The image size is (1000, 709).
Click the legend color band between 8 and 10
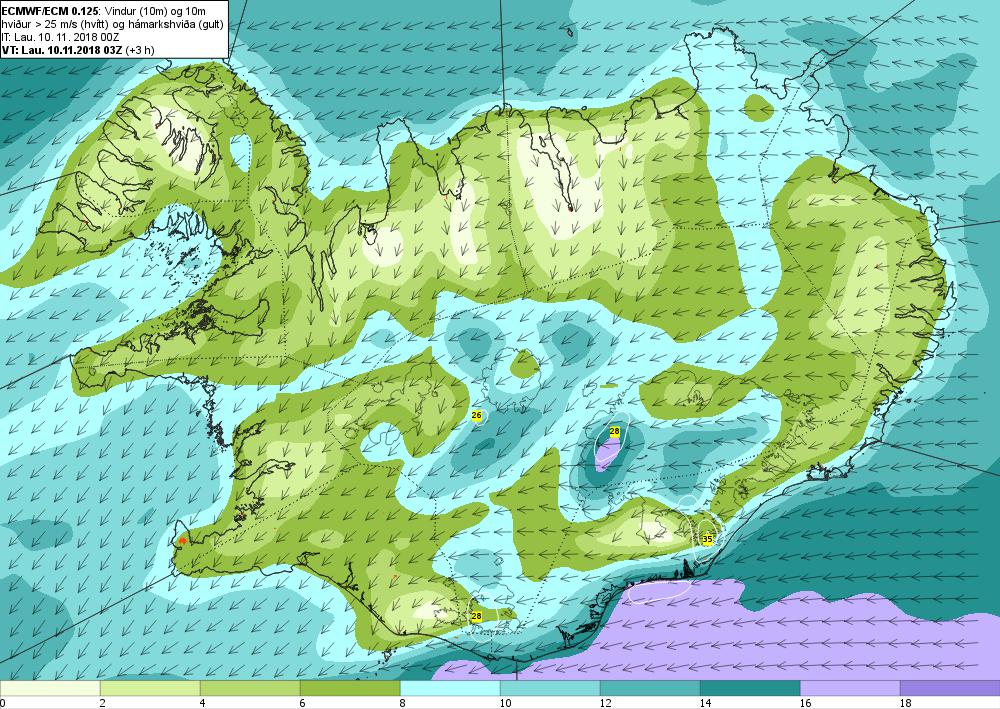[x=450, y=689]
